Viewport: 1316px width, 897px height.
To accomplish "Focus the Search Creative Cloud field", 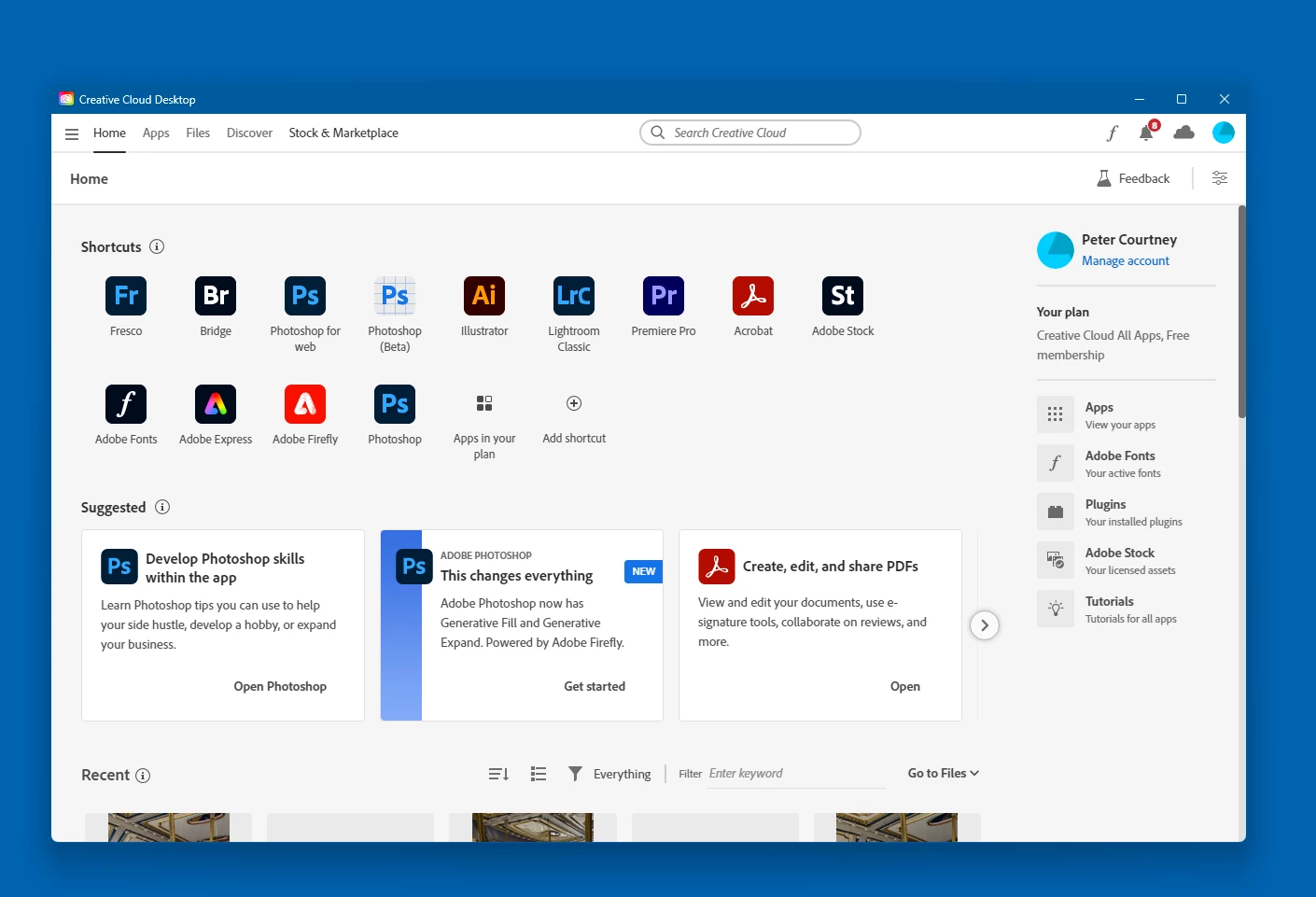I will click(x=750, y=133).
